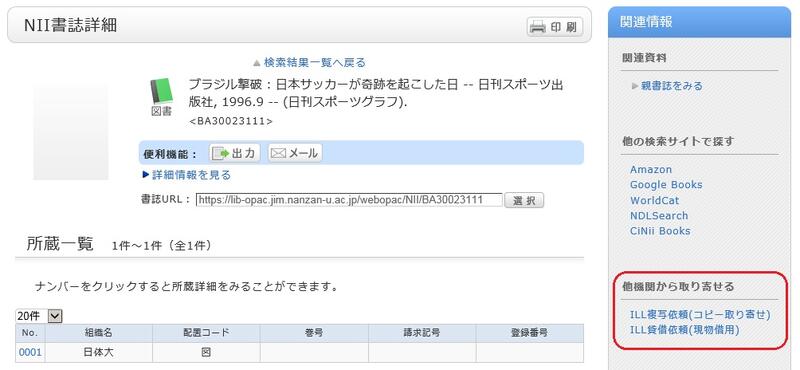Click the 配置コード column header
This screenshot has width=800, height=370.
pyautogui.click(x=206, y=333)
